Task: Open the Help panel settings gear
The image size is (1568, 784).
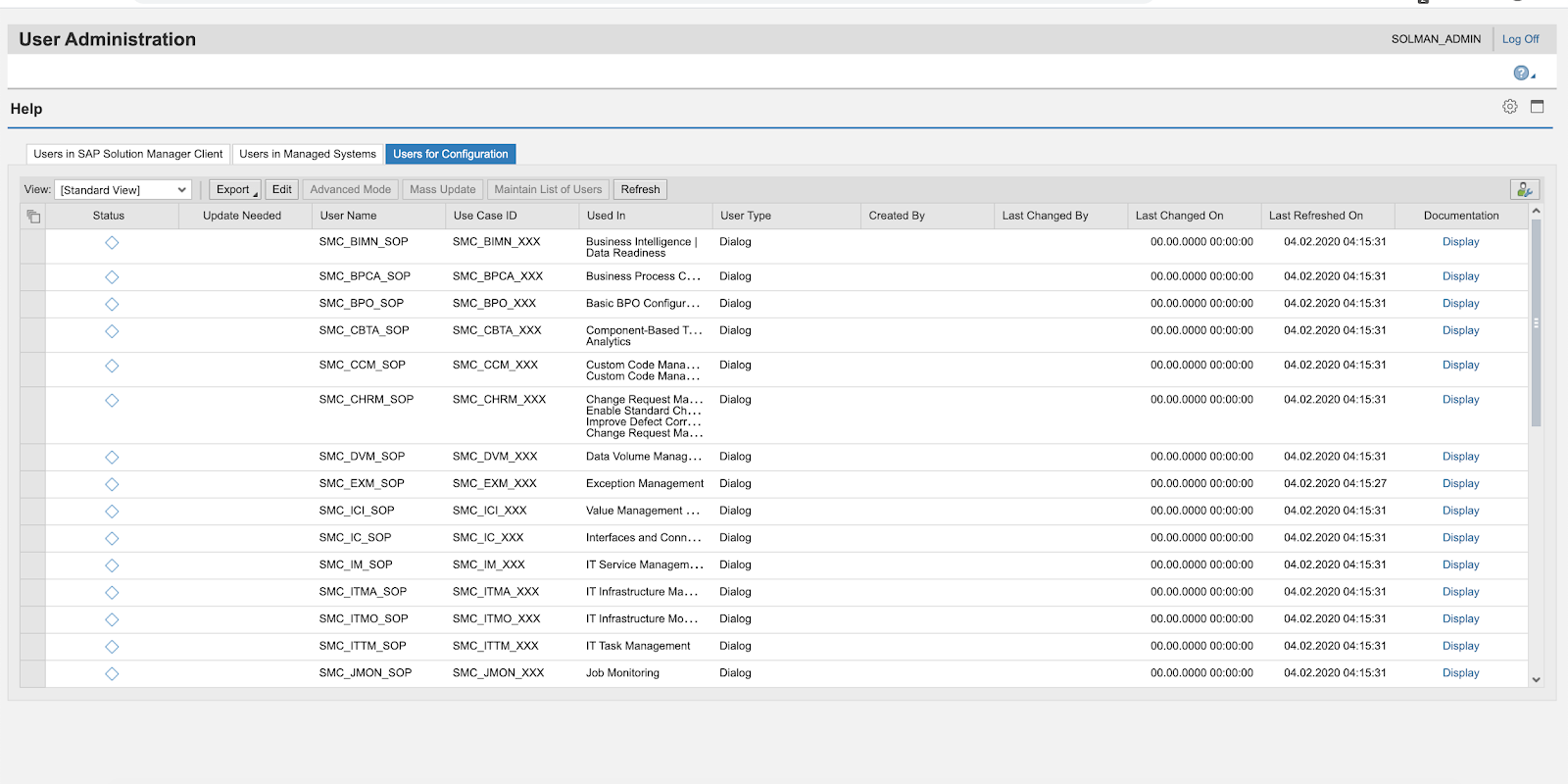Action: (x=1510, y=107)
